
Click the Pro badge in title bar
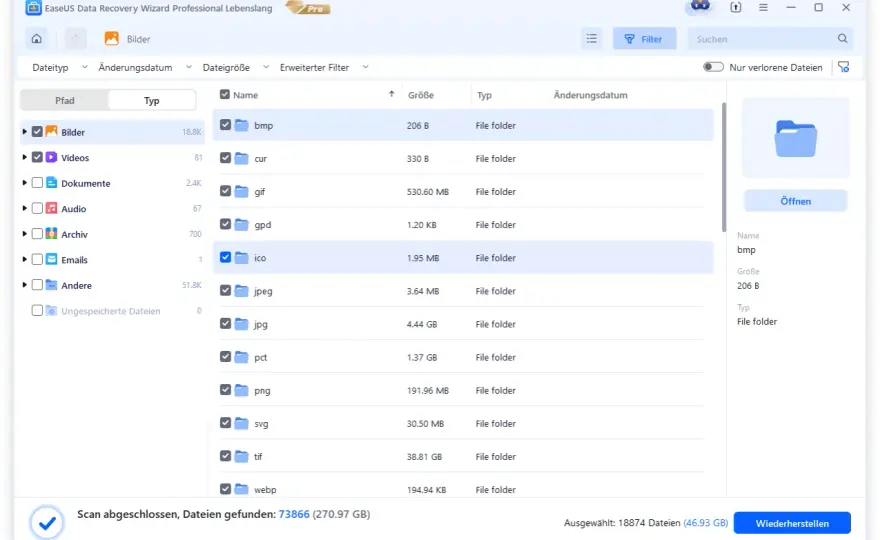(x=308, y=7)
